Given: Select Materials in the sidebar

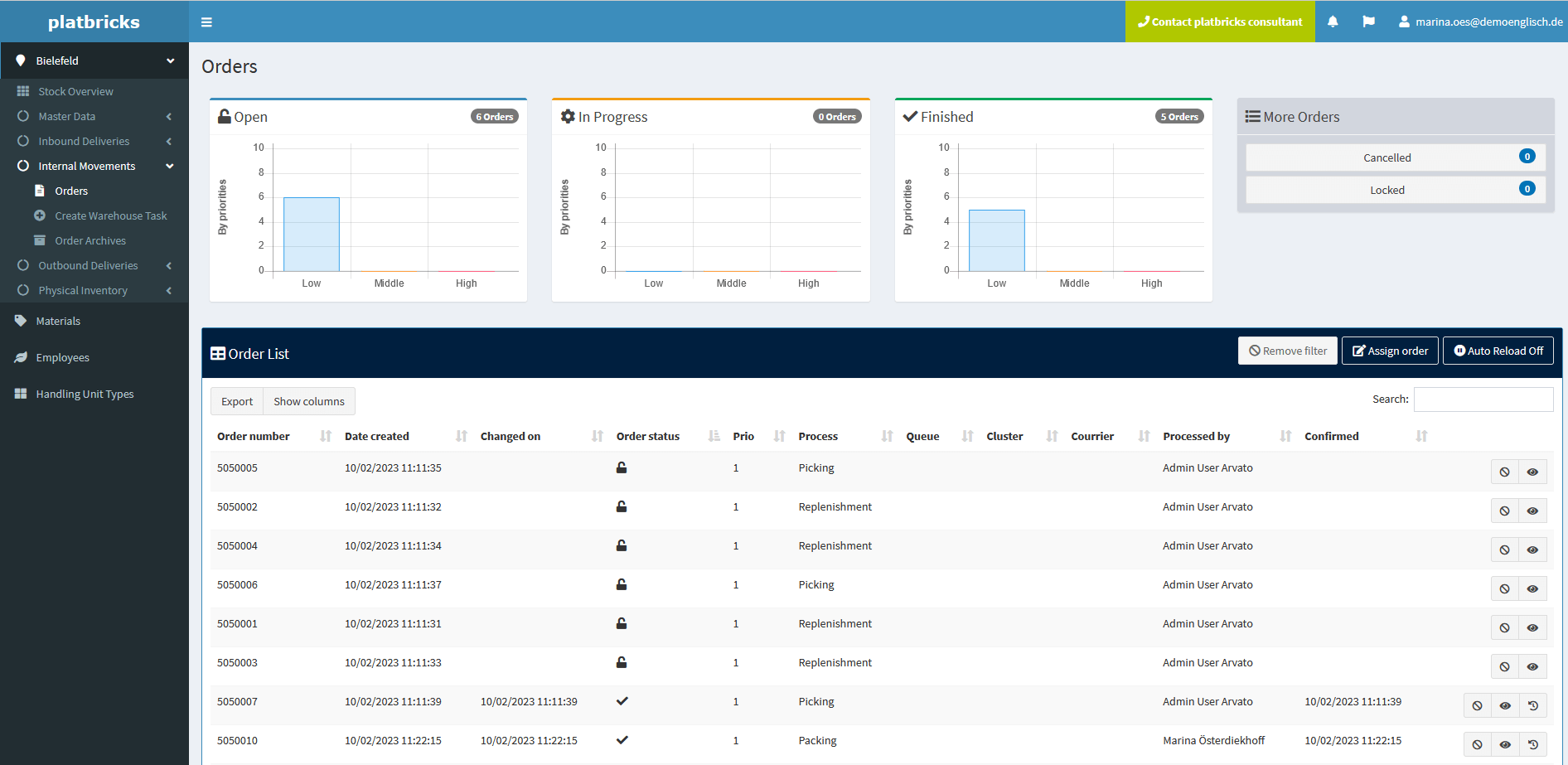Looking at the screenshot, I should pos(56,321).
